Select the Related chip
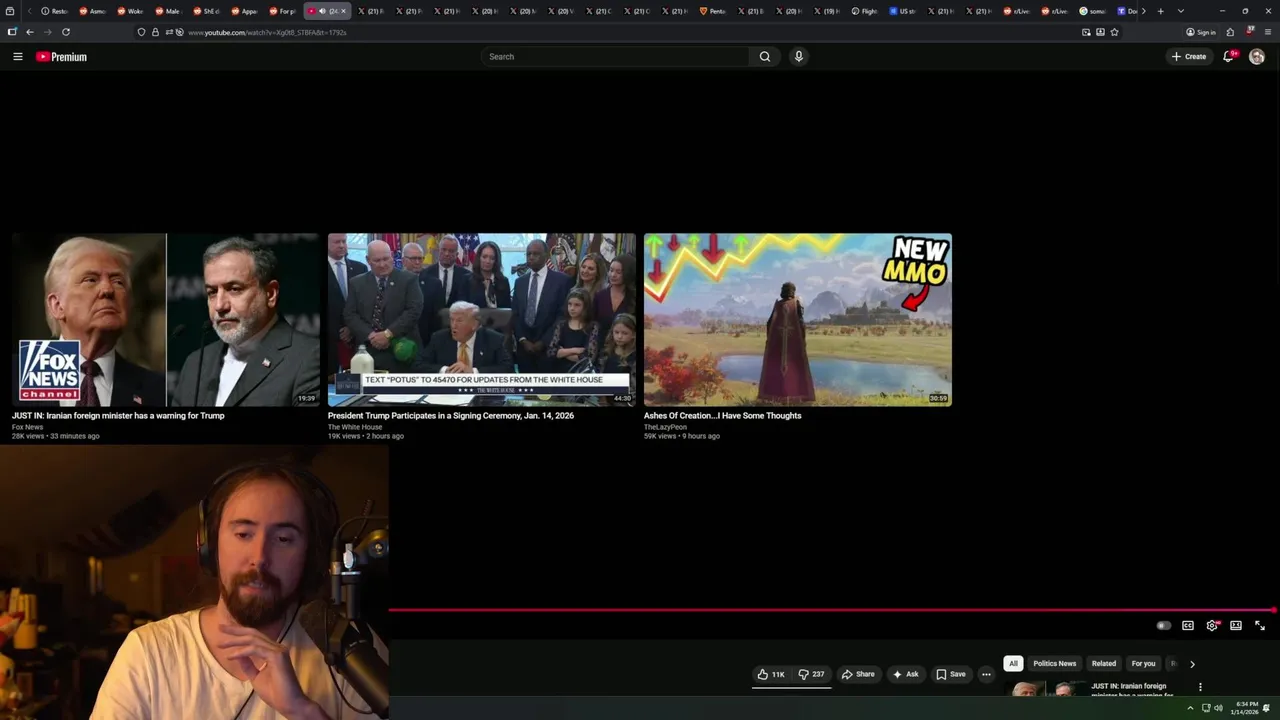Viewport: 1280px width, 720px height. pyautogui.click(x=1104, y=664)
